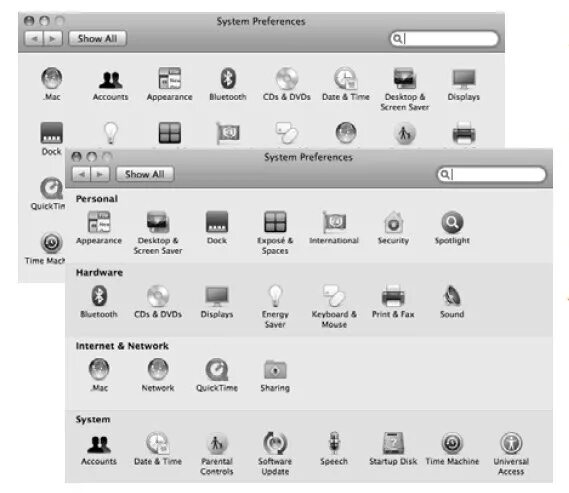Open Universal Access preferences
Image resolution: width=569 pixels, height=493 pixels.
tap(511, 453)
